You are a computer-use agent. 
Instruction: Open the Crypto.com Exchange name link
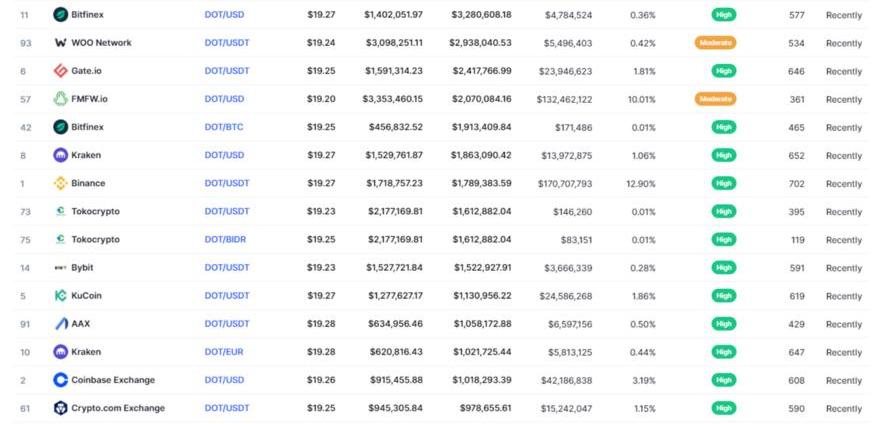pos(118,408)
